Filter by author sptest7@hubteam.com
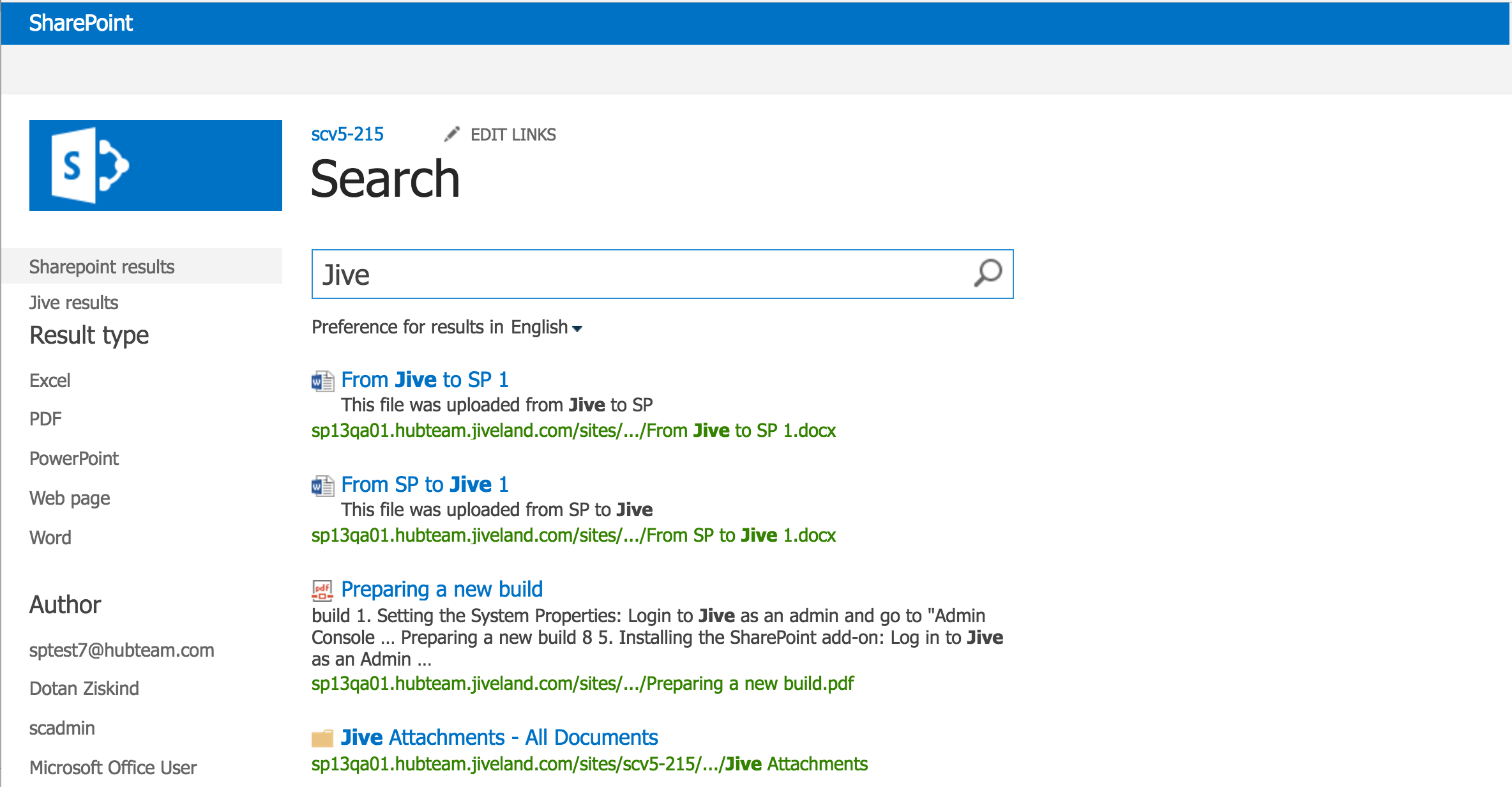 click(122, 650)
